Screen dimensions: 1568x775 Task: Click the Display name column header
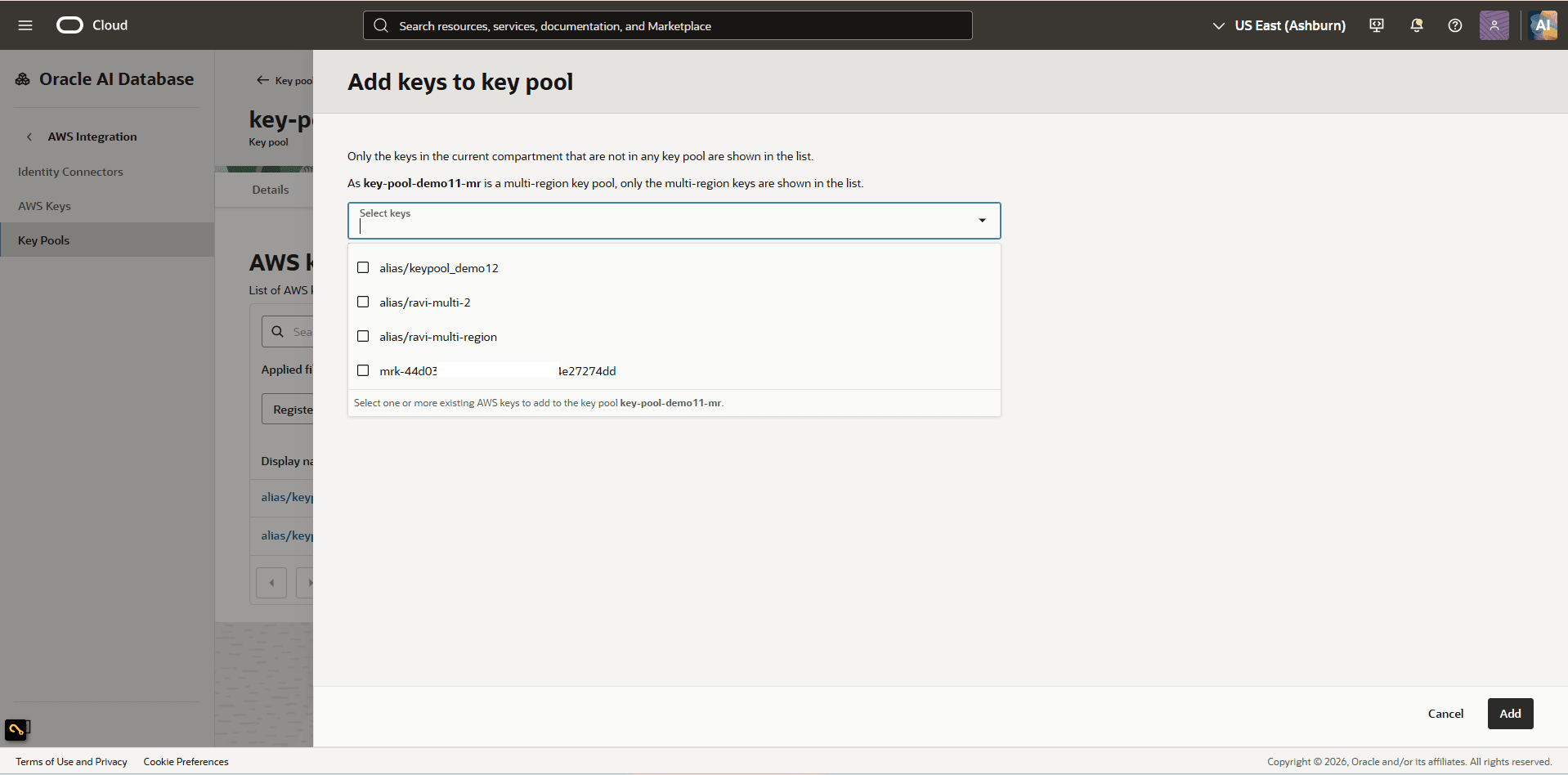pos(287,461)
